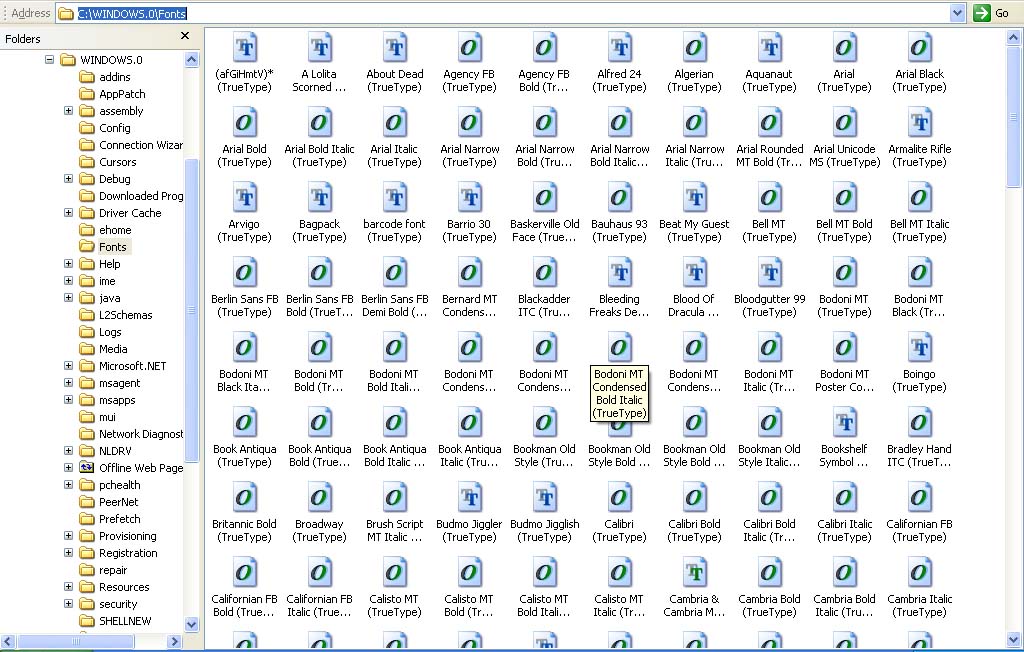Select the Fonts folder in tree
This screenshot has width=1024, height=652.
[112, 247]
